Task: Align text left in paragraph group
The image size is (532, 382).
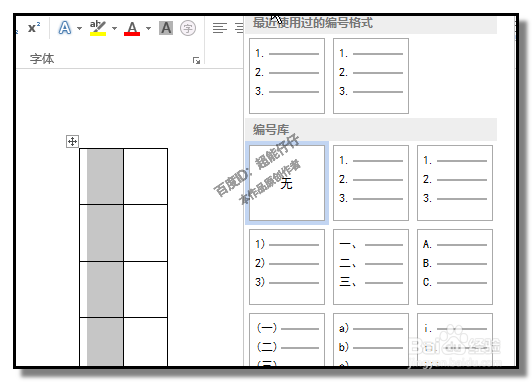Action: pyautogui.click(x=220, y=28)
